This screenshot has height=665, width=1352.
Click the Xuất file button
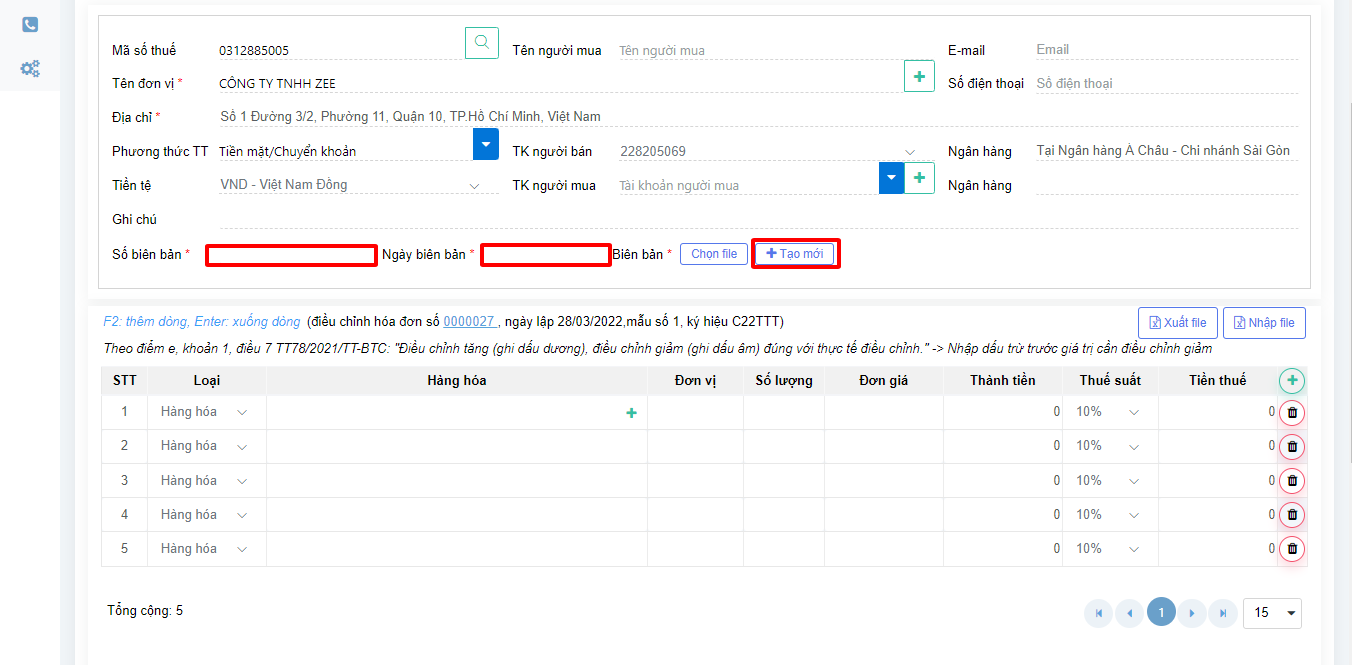(x=1177, y=322)
